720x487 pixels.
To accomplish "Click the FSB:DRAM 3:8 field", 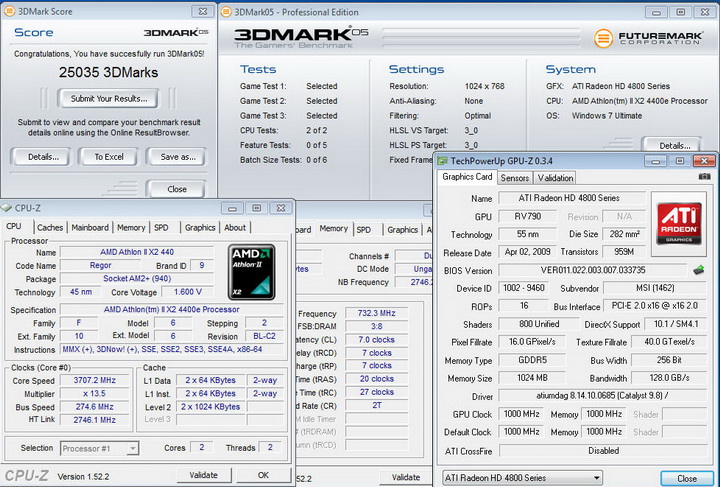I will (377, 326).
